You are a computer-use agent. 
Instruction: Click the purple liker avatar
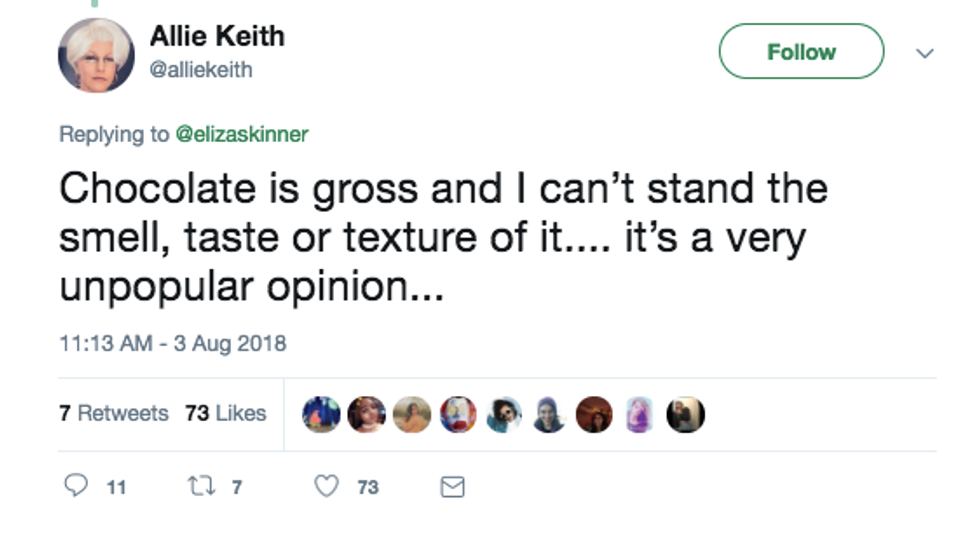[640, 414]
